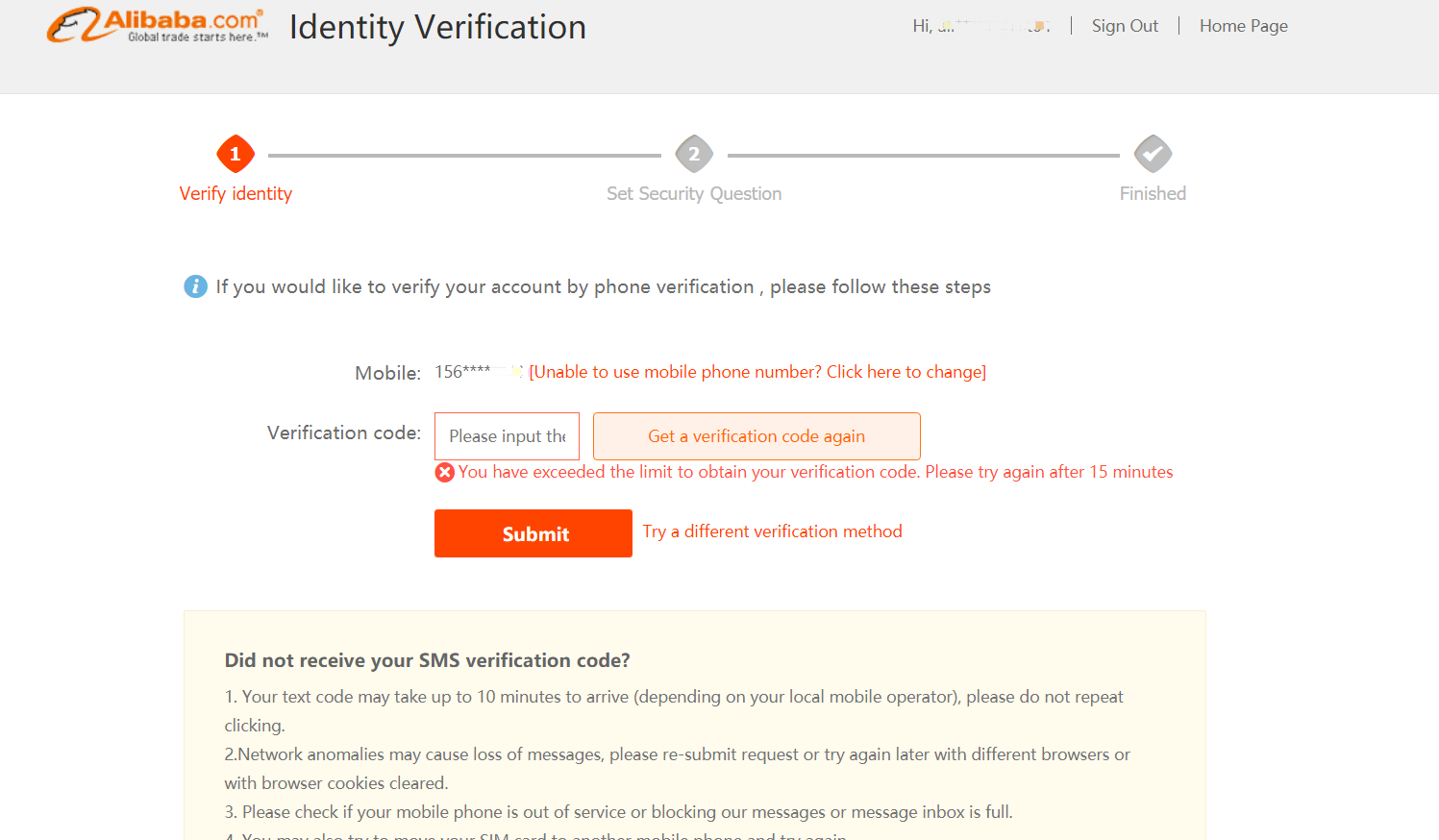Submit the verification code
The width and height of the screenshot is (1439, 840).
click(x=533, y=533)
